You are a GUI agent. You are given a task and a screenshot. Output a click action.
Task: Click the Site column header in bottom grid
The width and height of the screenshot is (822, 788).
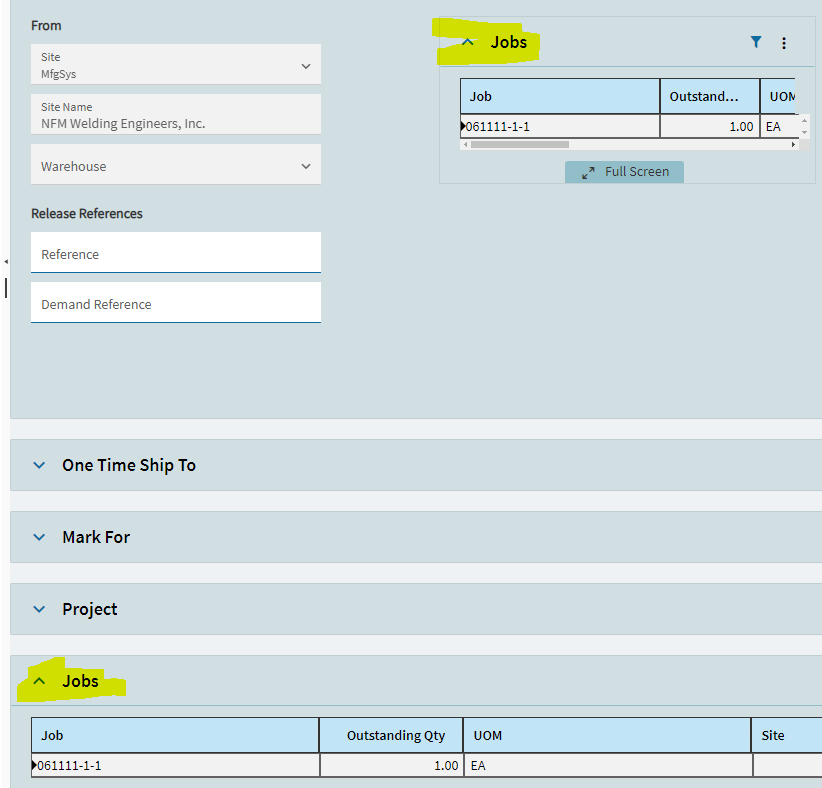[x=787, y=736]
